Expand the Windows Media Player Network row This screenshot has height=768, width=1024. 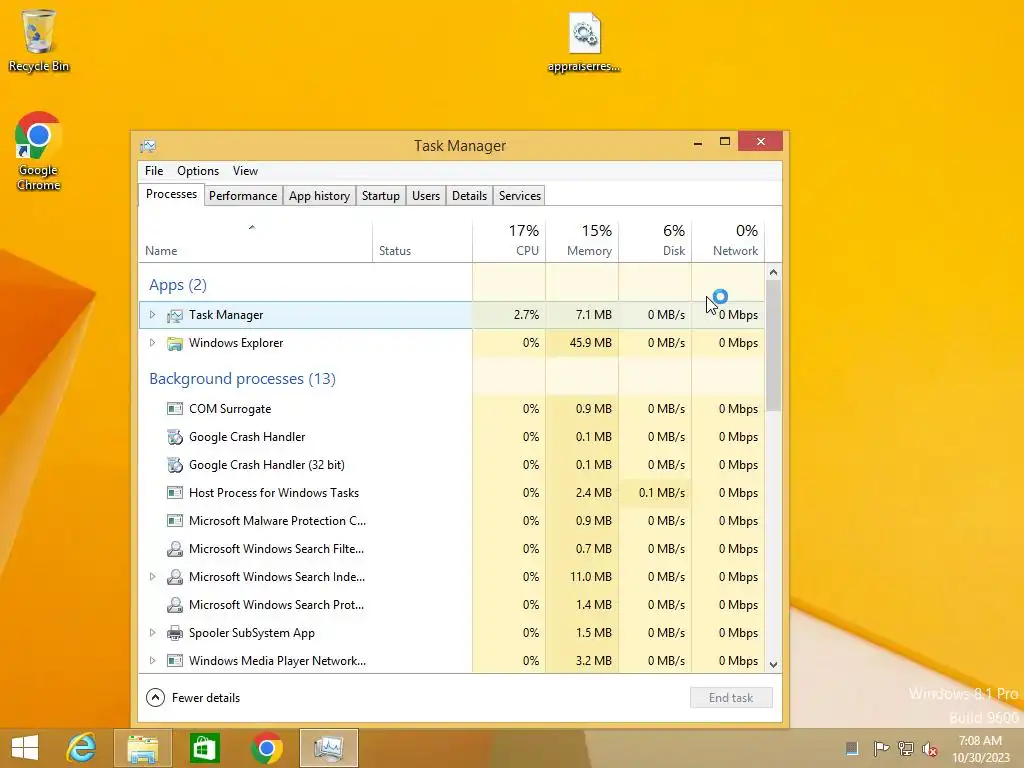click(x=152, y=661)
